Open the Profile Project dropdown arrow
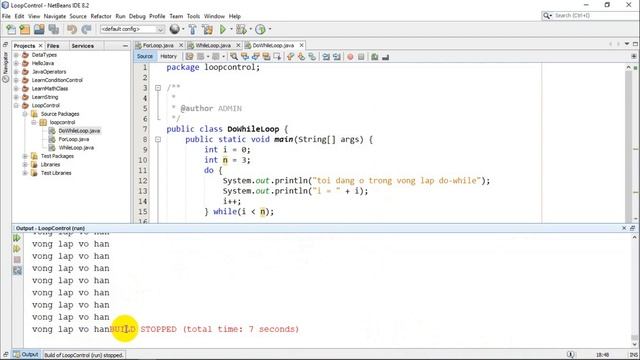 click(269, 29)
